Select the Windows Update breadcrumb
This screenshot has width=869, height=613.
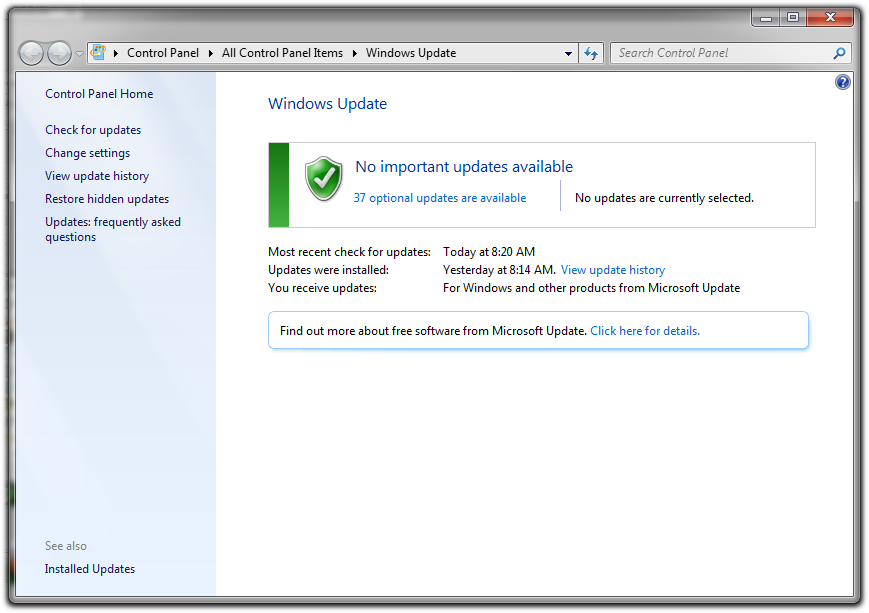[x=411, y=53]
